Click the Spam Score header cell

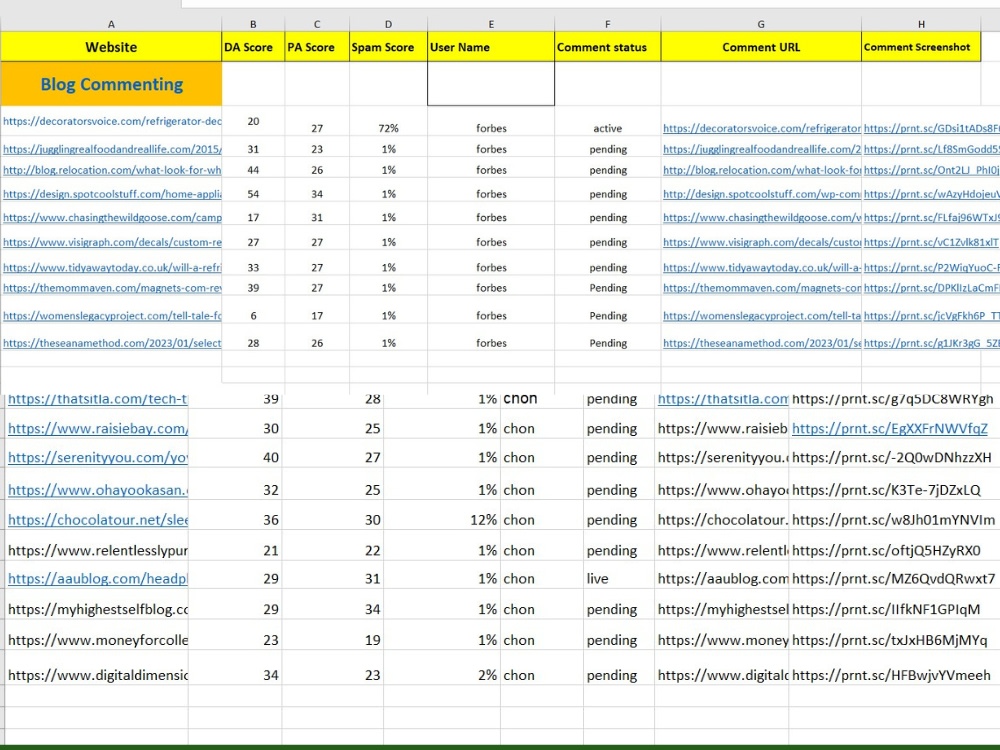(x=388, y=47)
